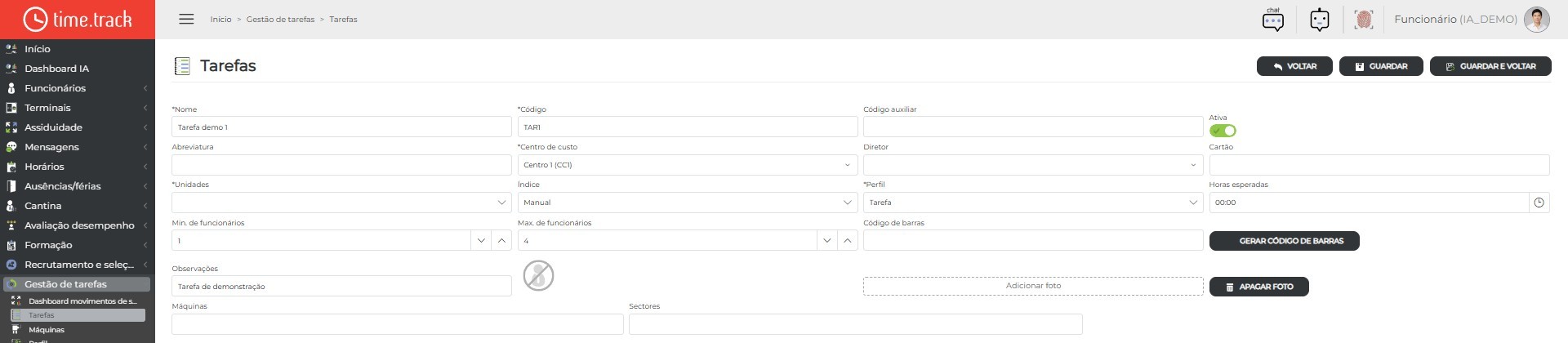Click the Sectores multi-select field

tap(856, 323)
